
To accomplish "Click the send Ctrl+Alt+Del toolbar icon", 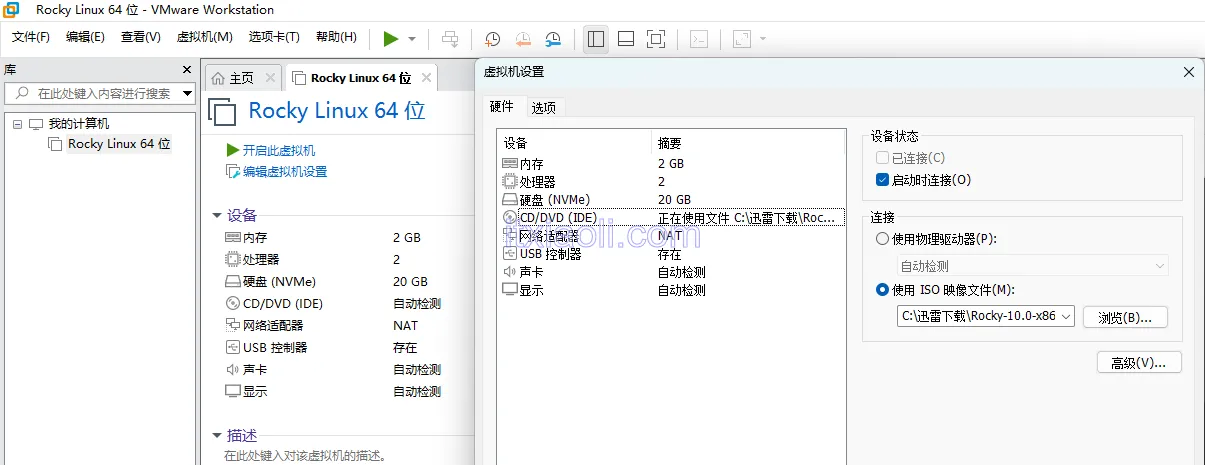I will coord(451,39).
